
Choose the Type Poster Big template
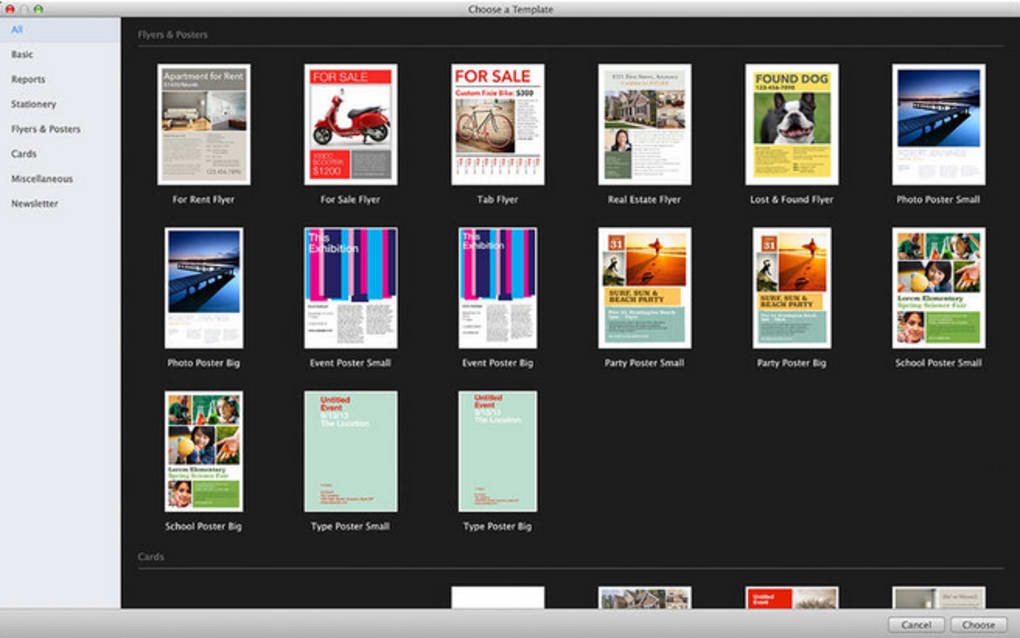coord(498,451)
